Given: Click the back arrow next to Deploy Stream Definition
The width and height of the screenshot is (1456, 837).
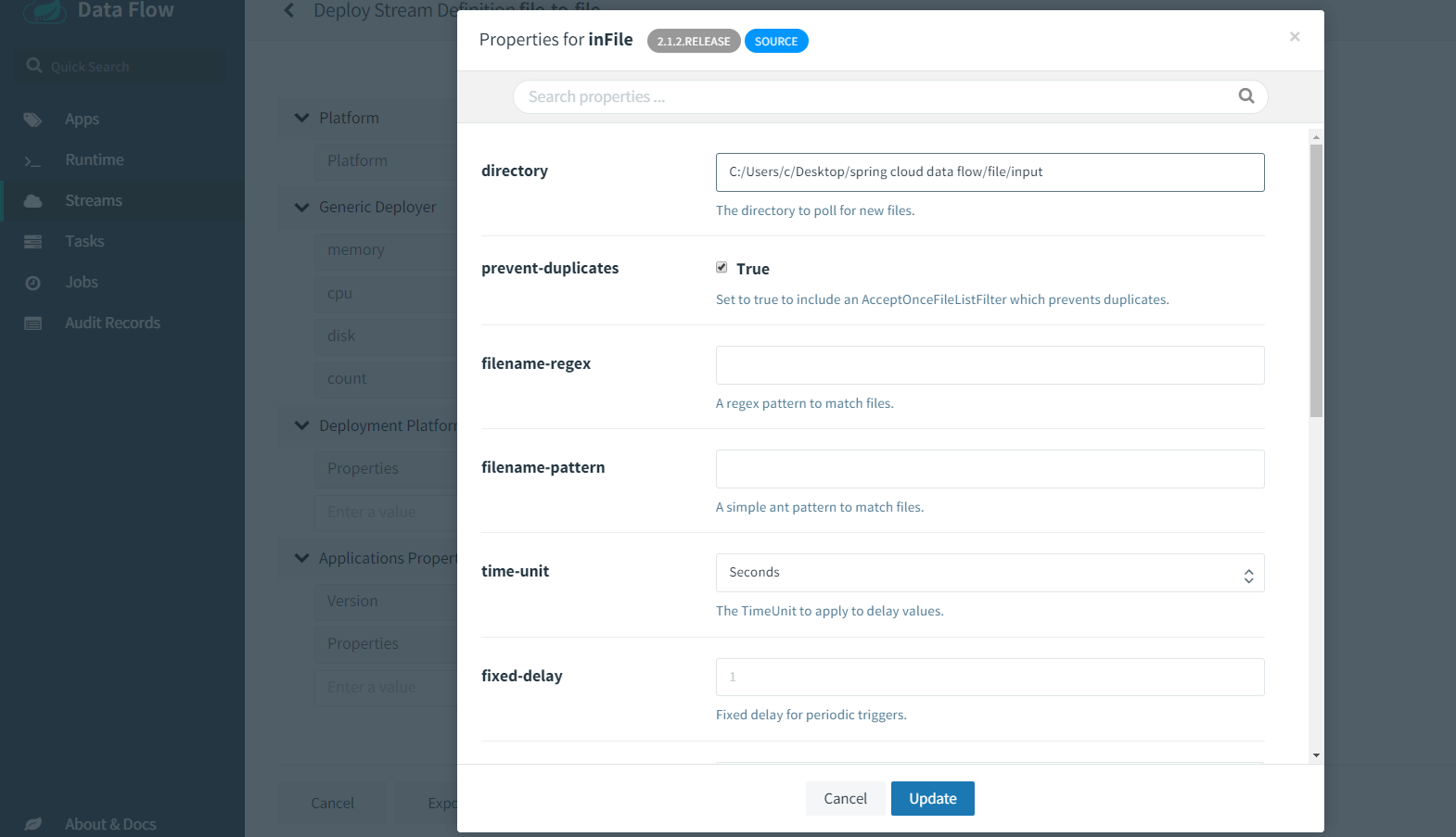Looking at the screenshot, I should coord(287,10).
